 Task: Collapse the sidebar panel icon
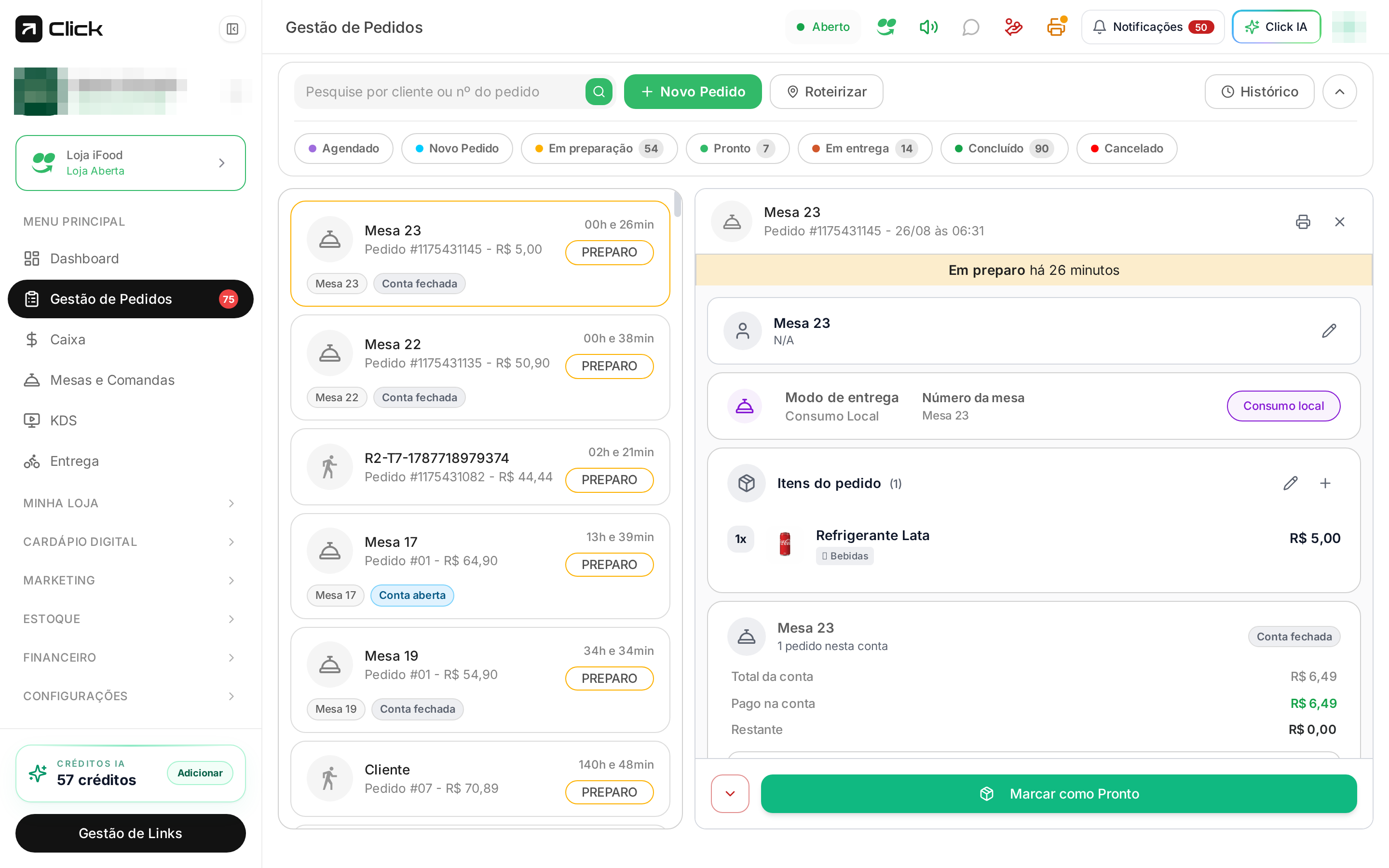tap(232, 29)
